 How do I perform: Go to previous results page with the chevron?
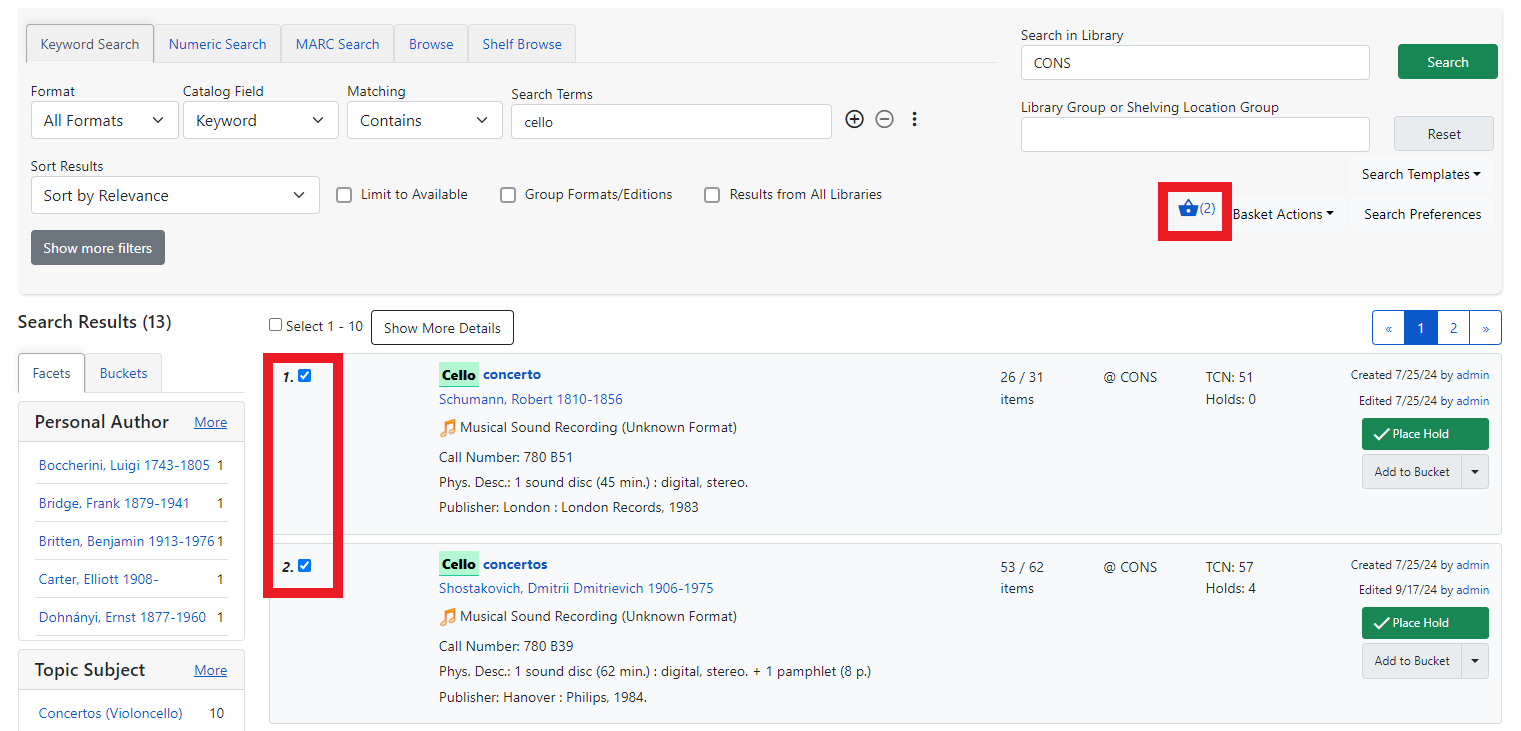click(1388, 327)
